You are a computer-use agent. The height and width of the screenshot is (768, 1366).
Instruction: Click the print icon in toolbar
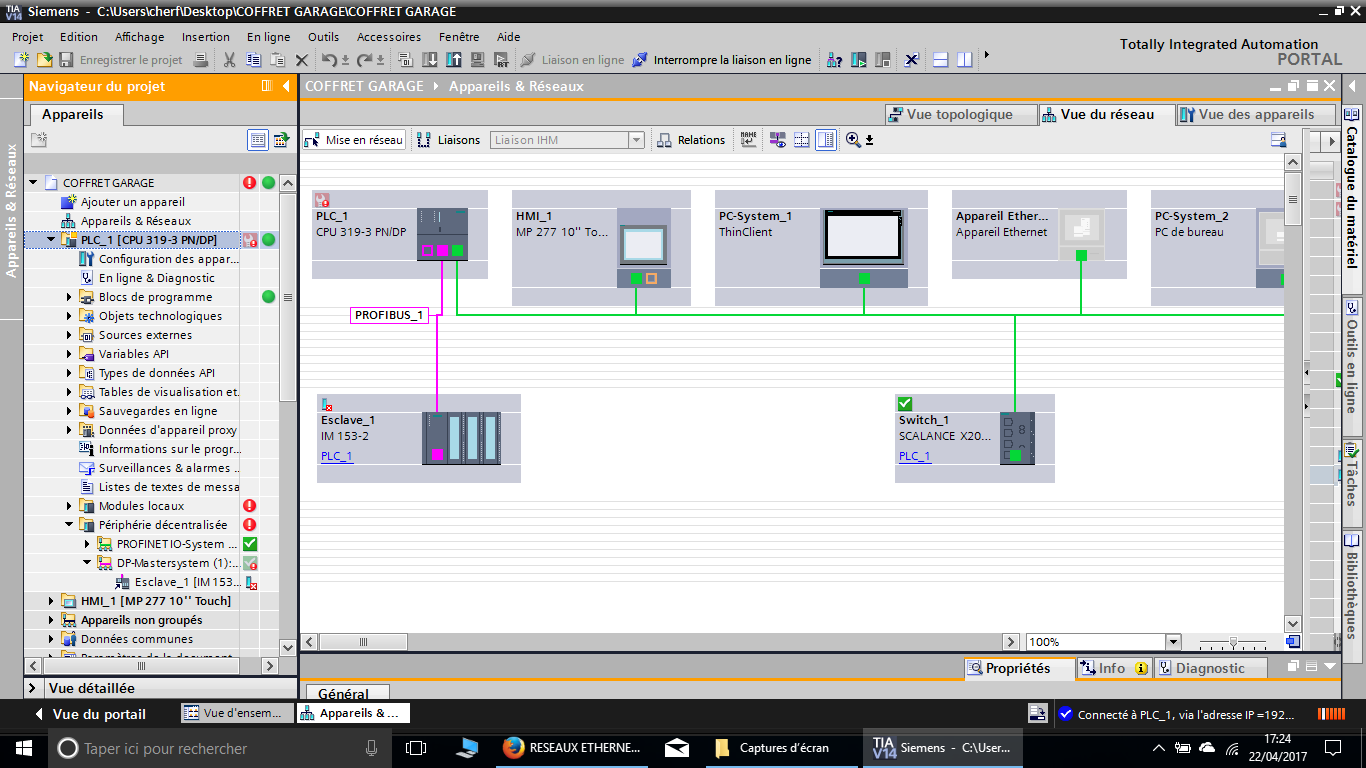(x=200, y=60)
